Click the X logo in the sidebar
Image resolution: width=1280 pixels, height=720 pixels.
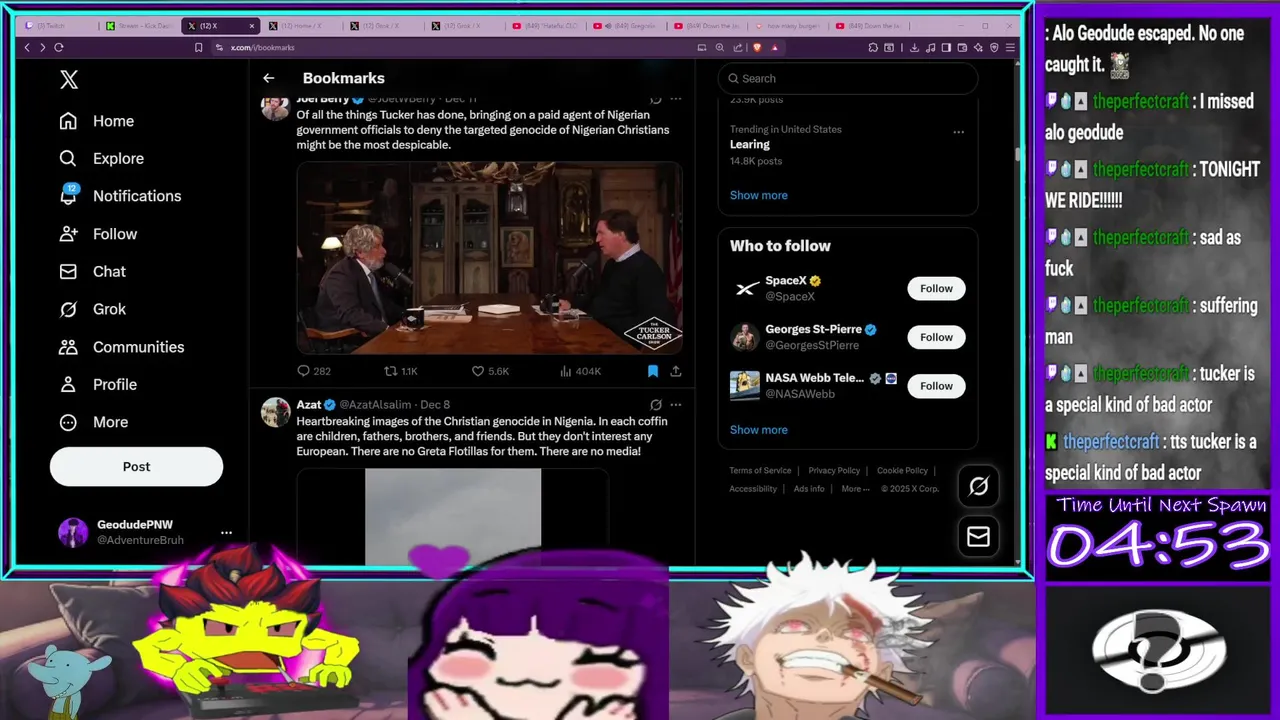tap(69, 80)
